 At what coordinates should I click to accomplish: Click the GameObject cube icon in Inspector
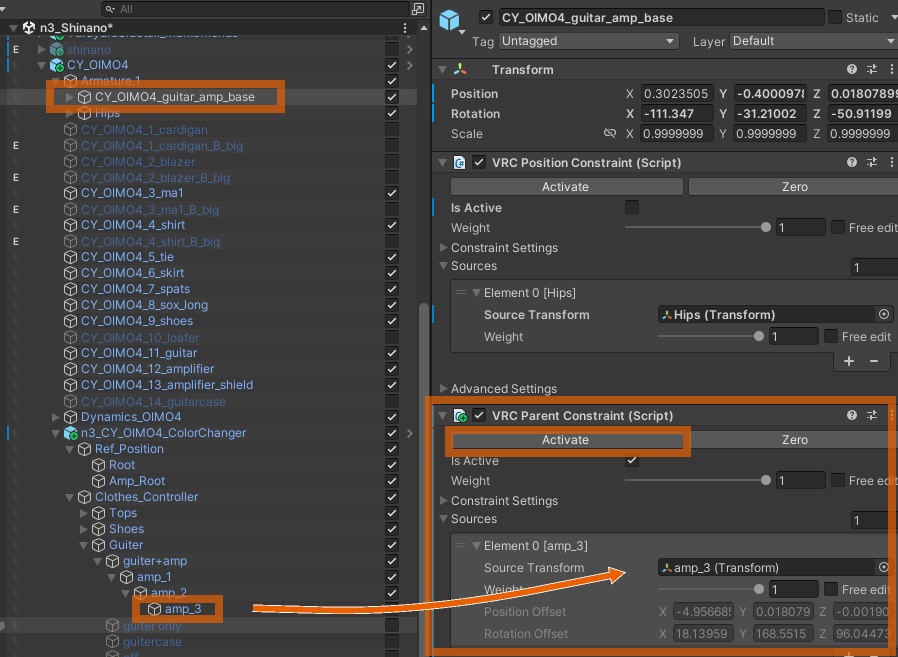[x=450, y=20]
